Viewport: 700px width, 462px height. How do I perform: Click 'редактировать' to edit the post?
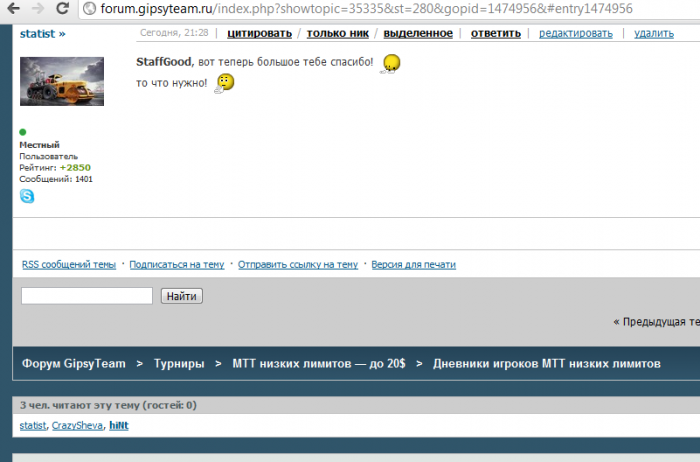click(x=575, y=33)
